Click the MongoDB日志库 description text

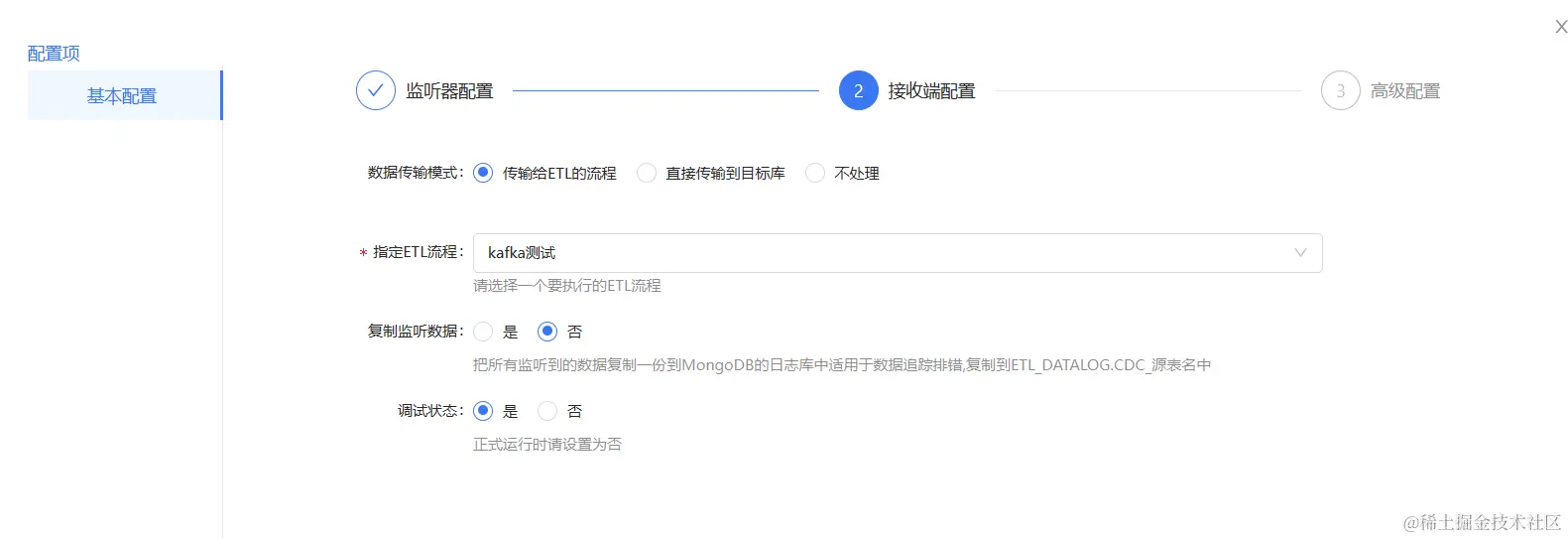[842, 365]
